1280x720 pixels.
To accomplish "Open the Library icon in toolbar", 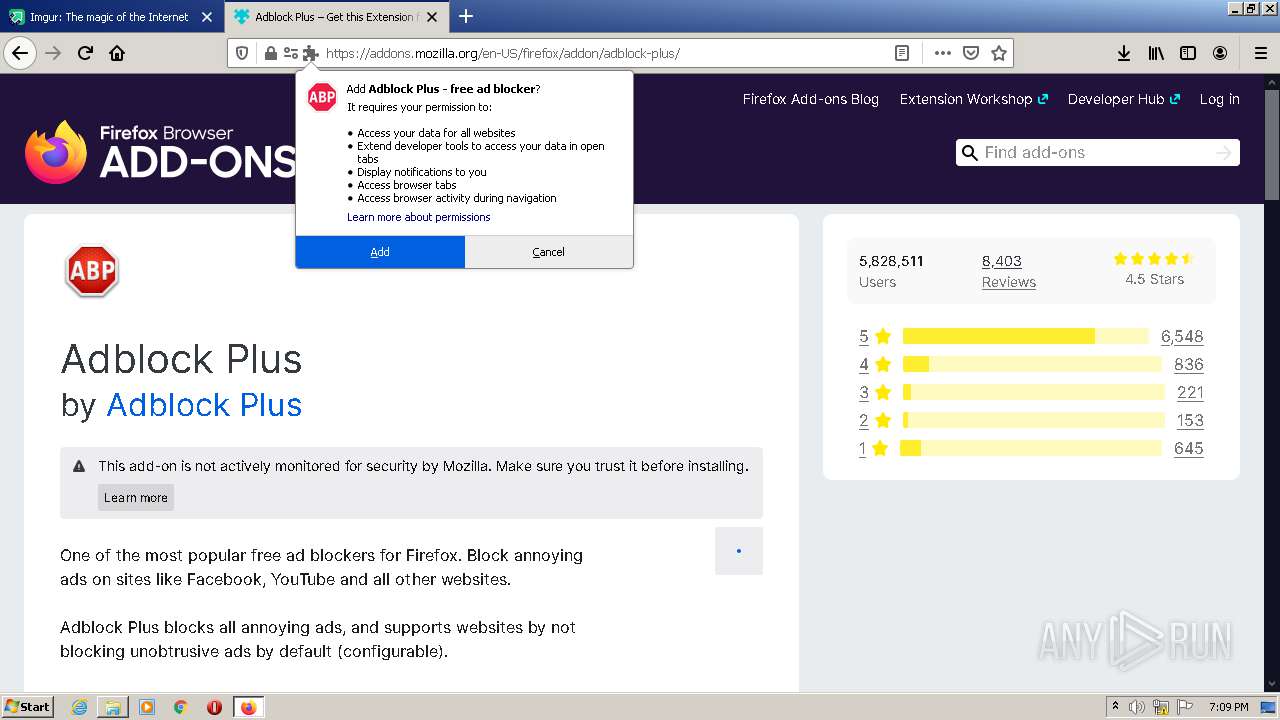I will (x=1156, y=53).
